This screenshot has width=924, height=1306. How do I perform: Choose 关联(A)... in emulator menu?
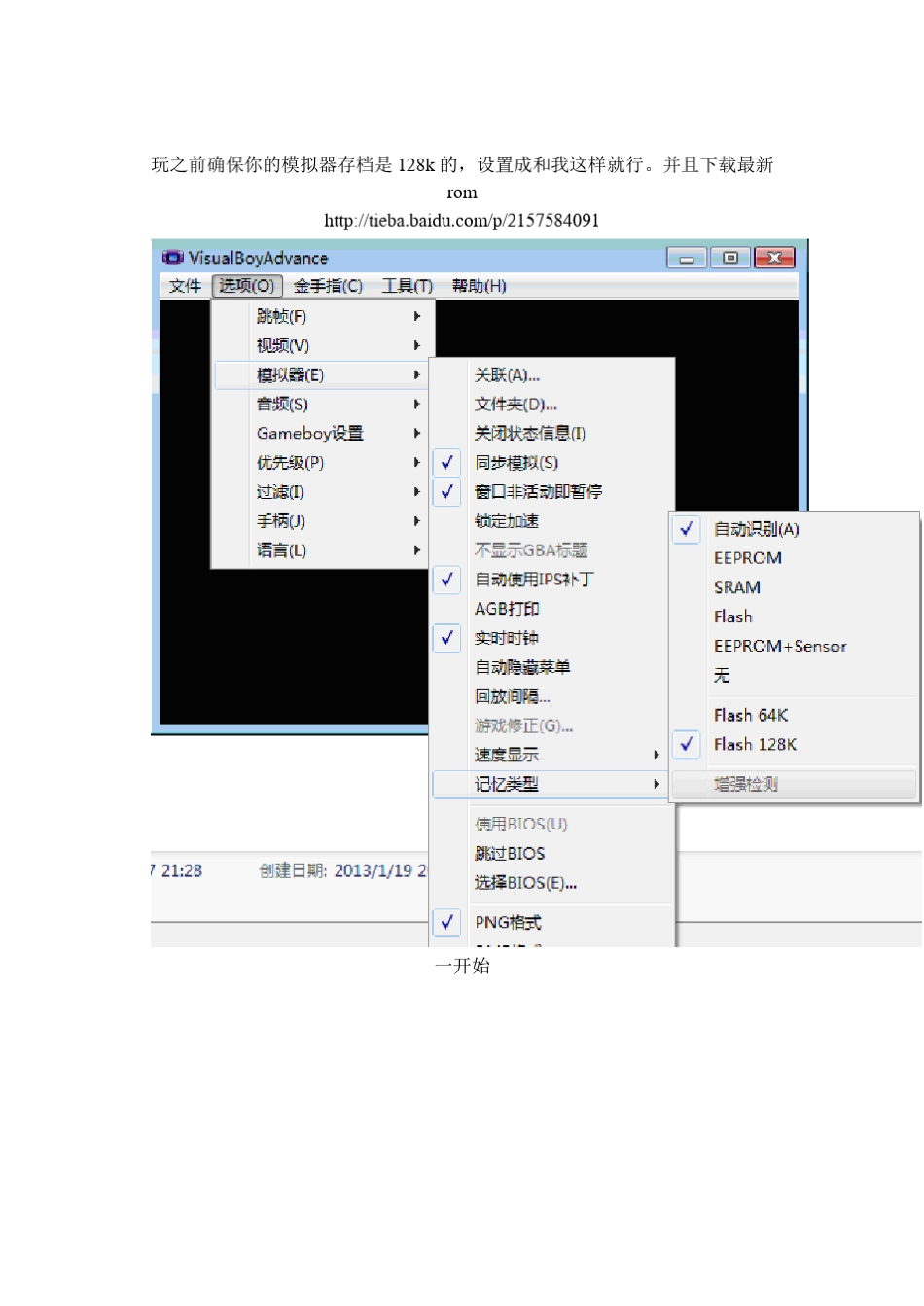551,374
